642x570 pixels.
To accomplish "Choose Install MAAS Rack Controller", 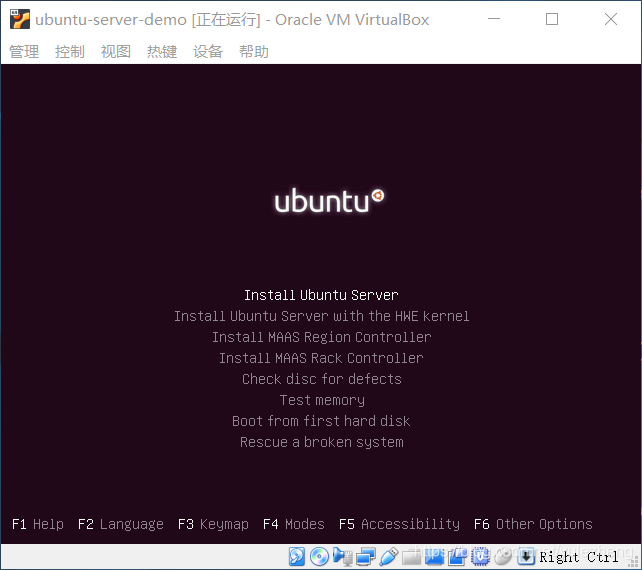I will coord(321,358).
